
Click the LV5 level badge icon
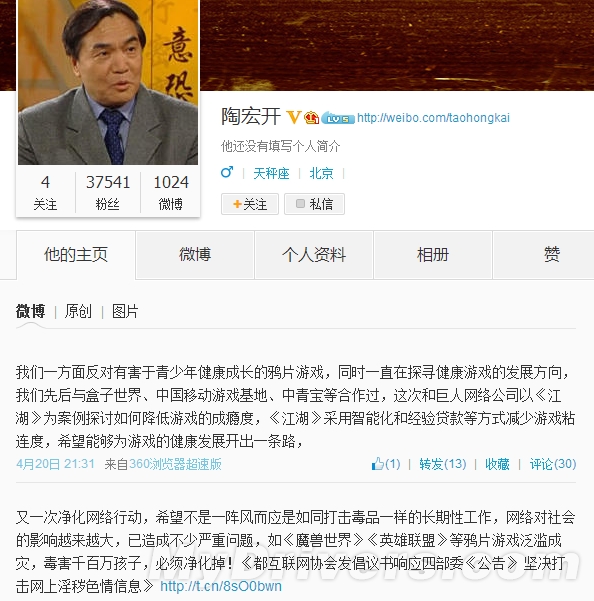(x=338, y=118)
